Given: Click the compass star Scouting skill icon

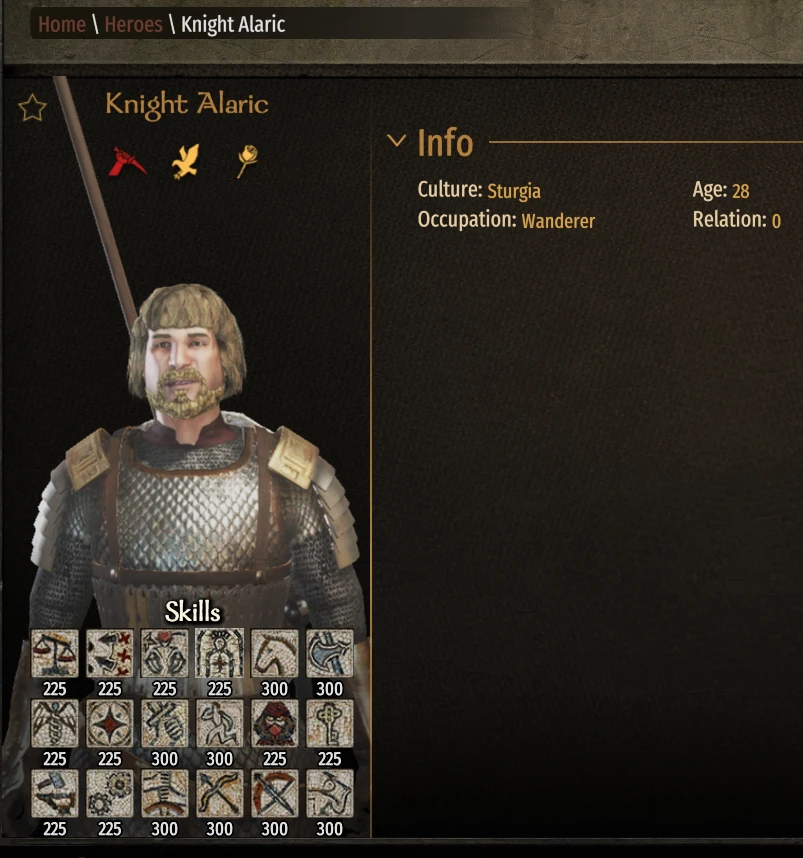Looking at the screenshot, I should [x=109, y=723].
